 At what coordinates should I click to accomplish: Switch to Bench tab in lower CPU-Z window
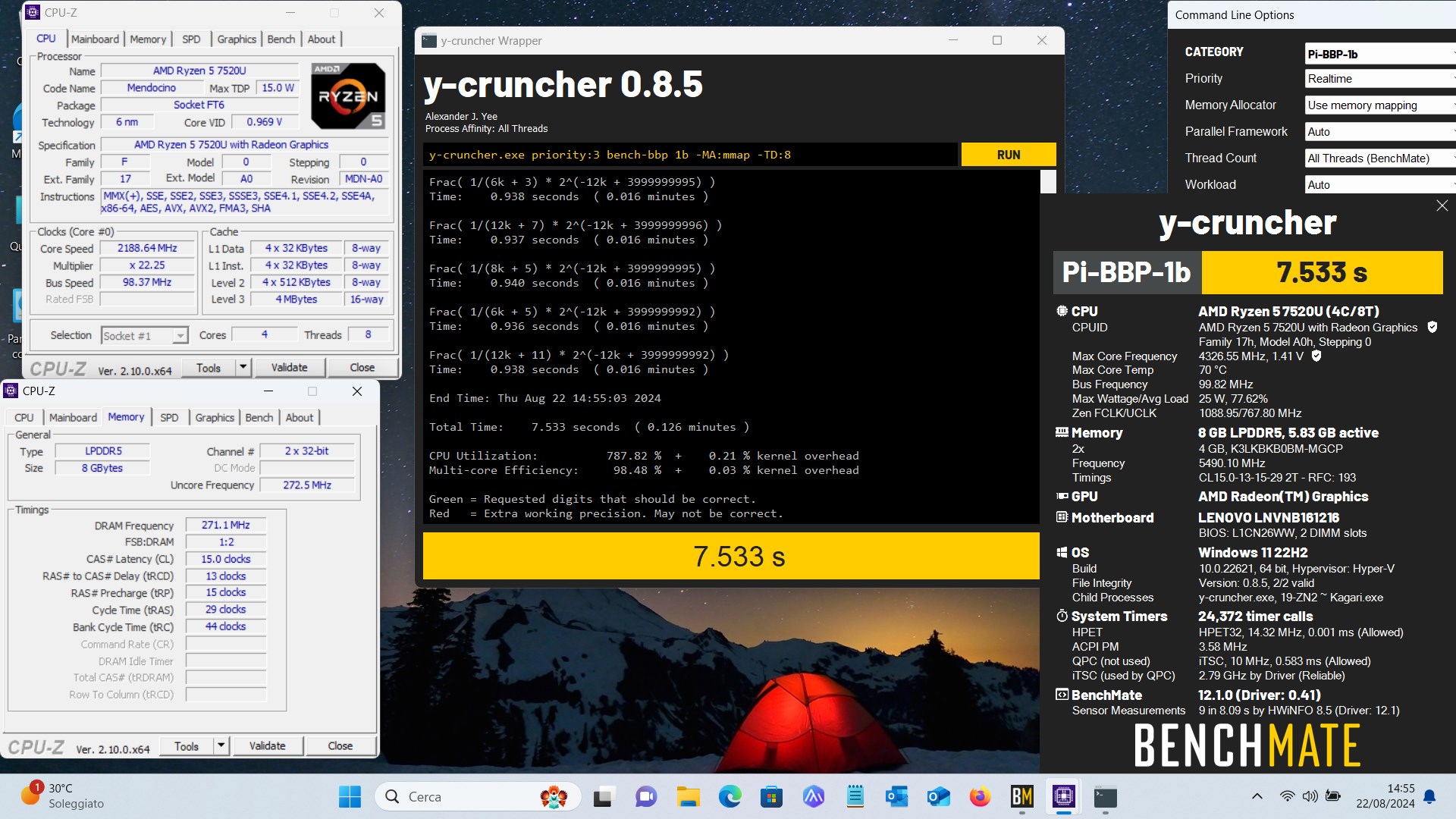click(x=259, y=417)
